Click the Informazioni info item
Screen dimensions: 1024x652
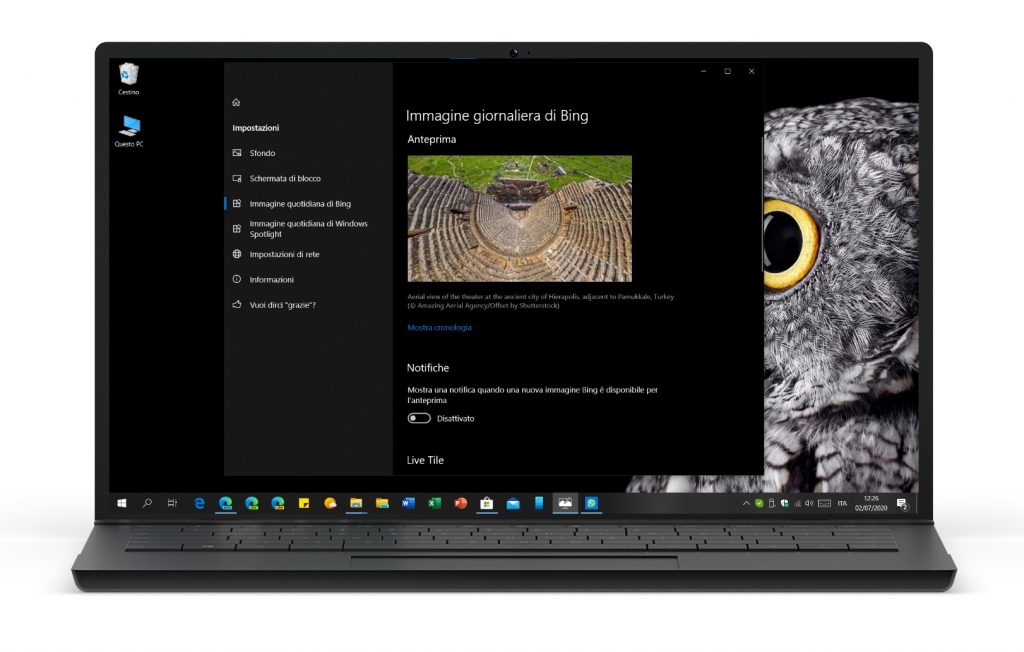[x=271, y=280]
